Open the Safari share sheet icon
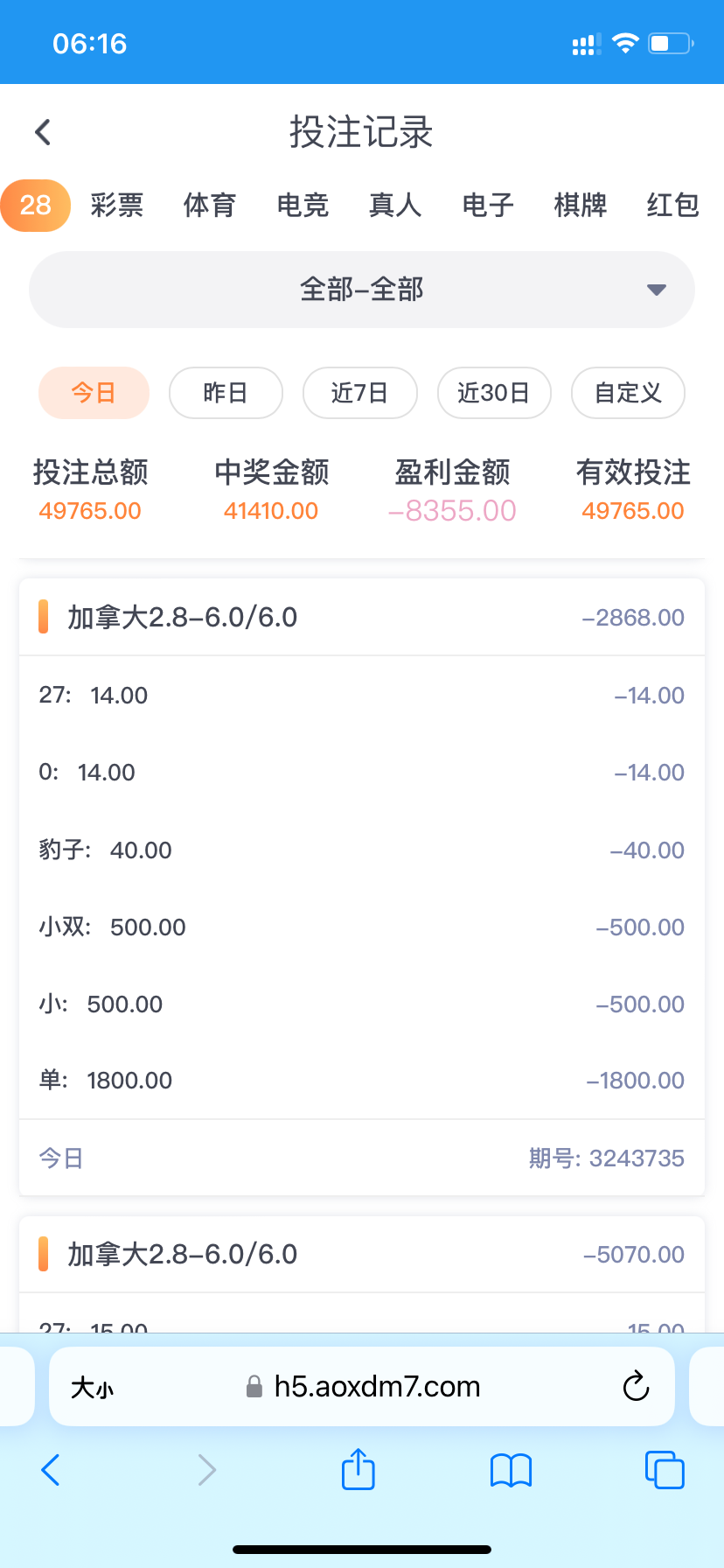 (358, 1469)
